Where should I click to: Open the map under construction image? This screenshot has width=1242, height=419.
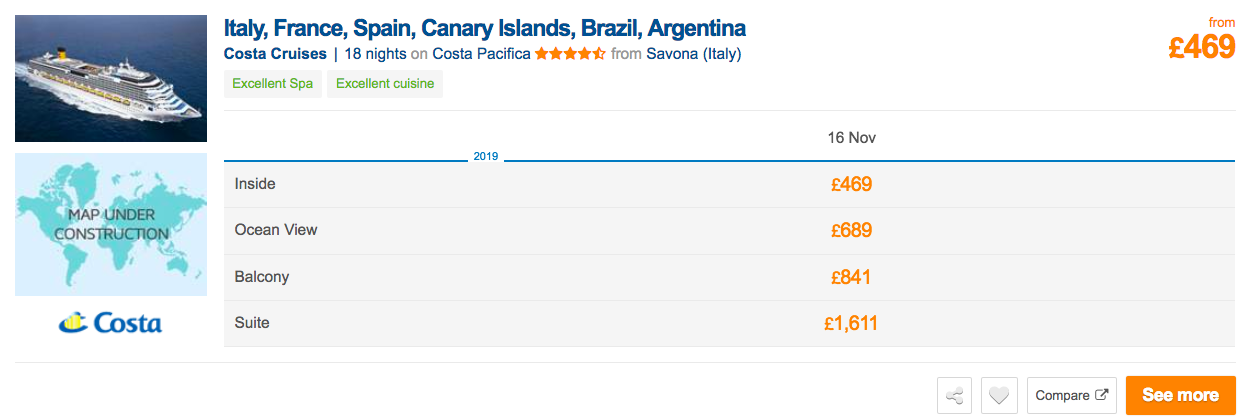coord(111,224)
